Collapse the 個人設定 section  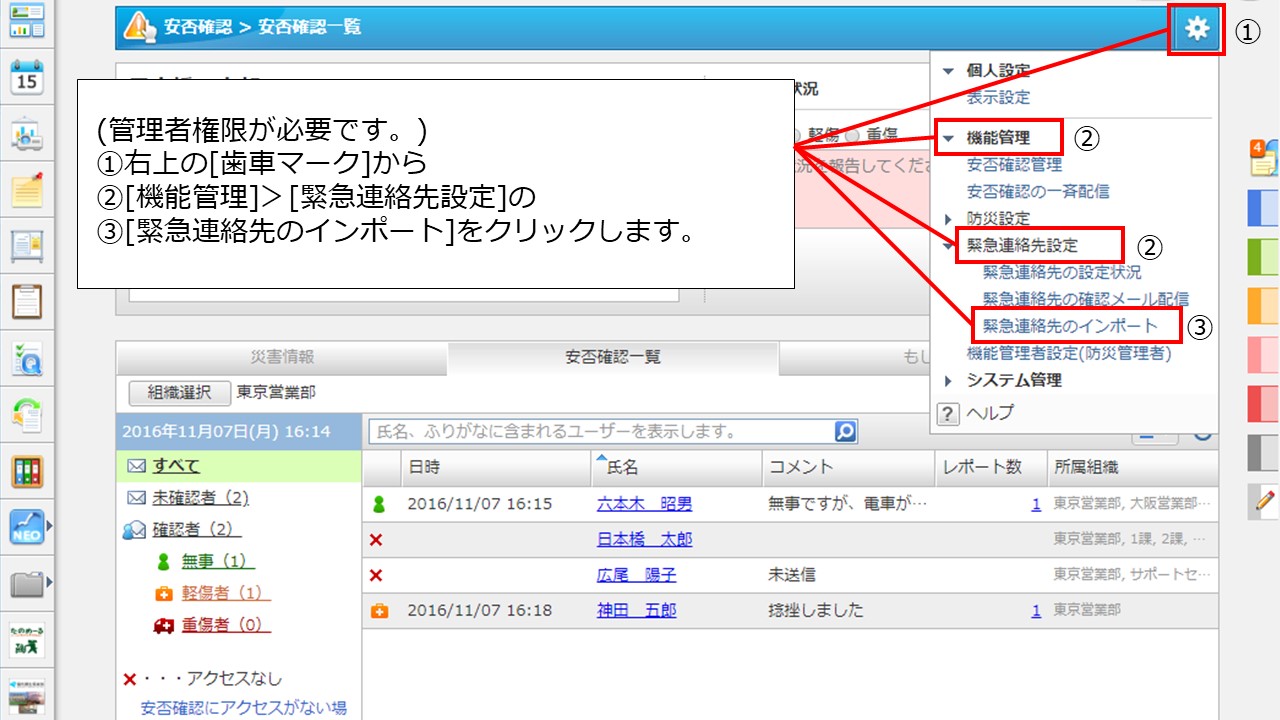coord(948,71)
